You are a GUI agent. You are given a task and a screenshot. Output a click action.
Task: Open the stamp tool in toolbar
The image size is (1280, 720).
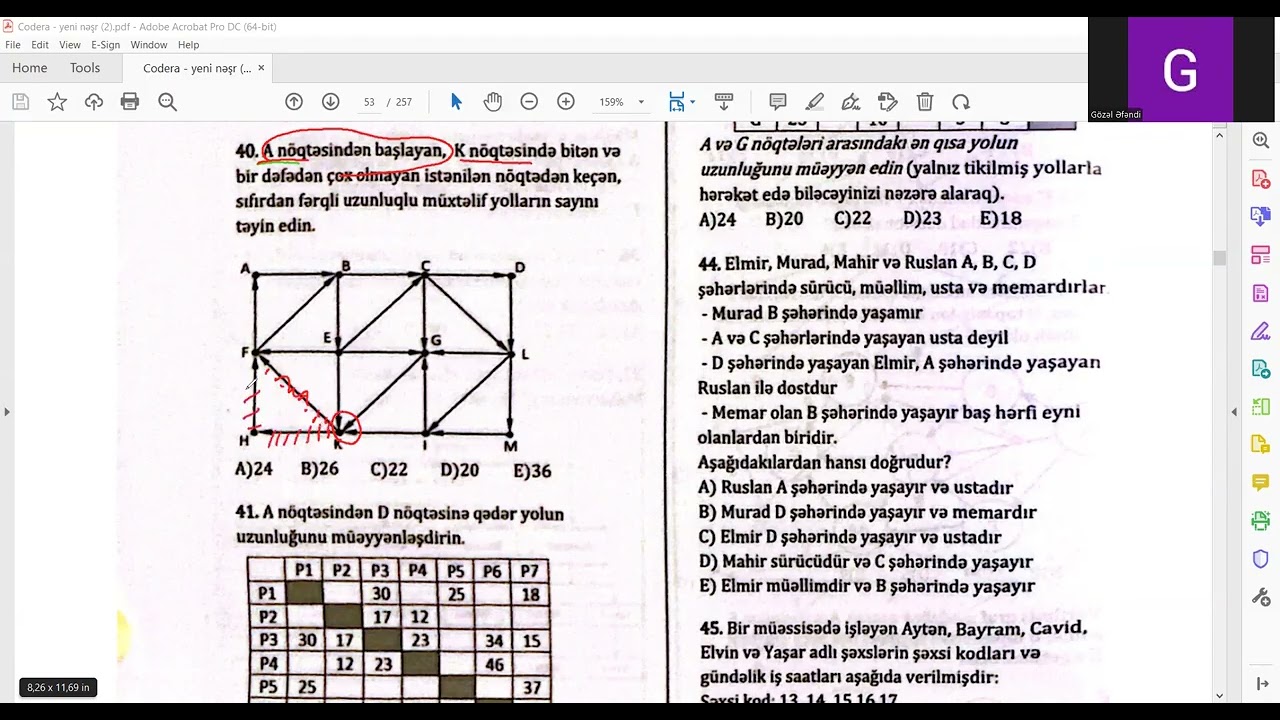click(888, 101)
